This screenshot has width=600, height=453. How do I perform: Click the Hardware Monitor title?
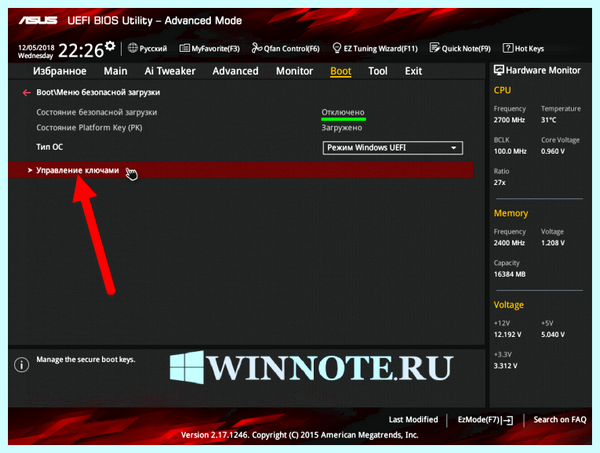tap(543, 70)
